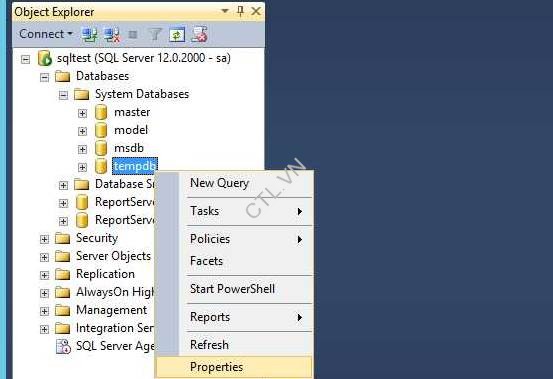Click the first ReportServer database icon
Screen dimensions: 553x379
coord(82,202)
